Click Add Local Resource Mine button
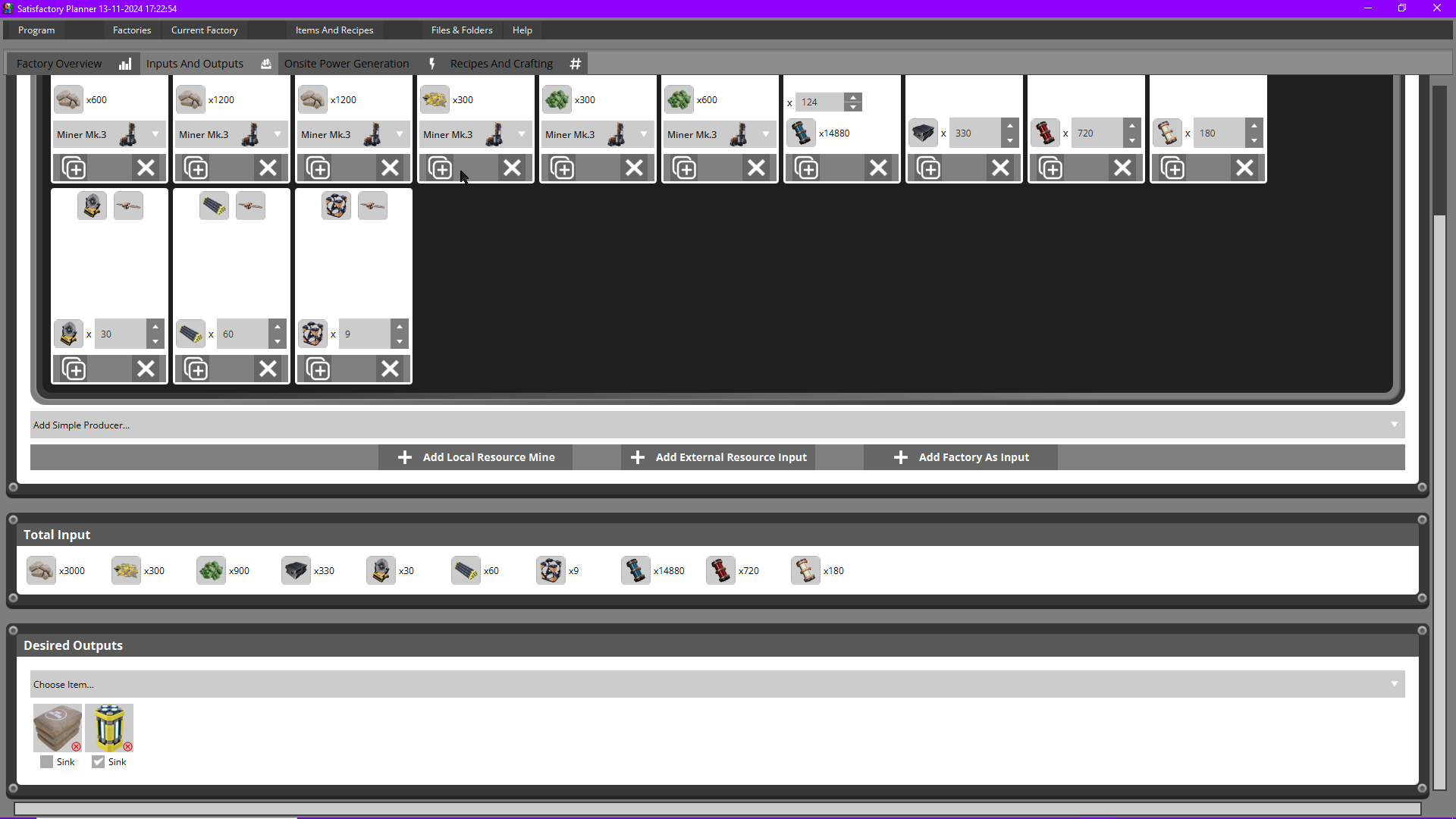The image size is (1456, 819). pos(476,457)
